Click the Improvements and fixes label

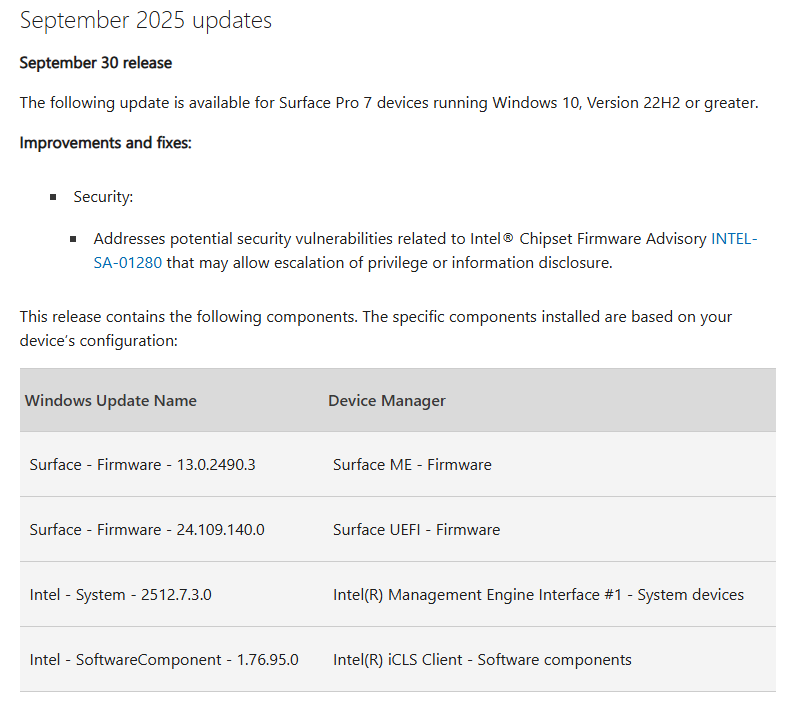point(105,143)
